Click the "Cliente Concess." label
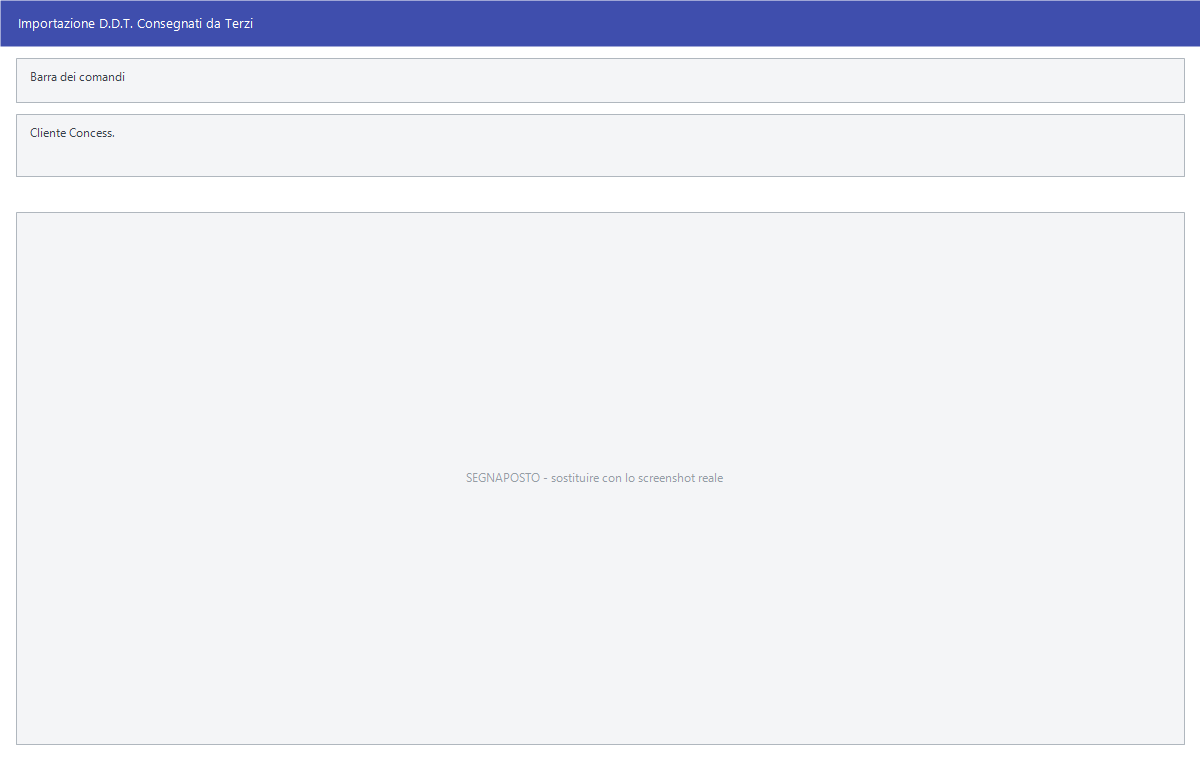 (x=73, y=133)
